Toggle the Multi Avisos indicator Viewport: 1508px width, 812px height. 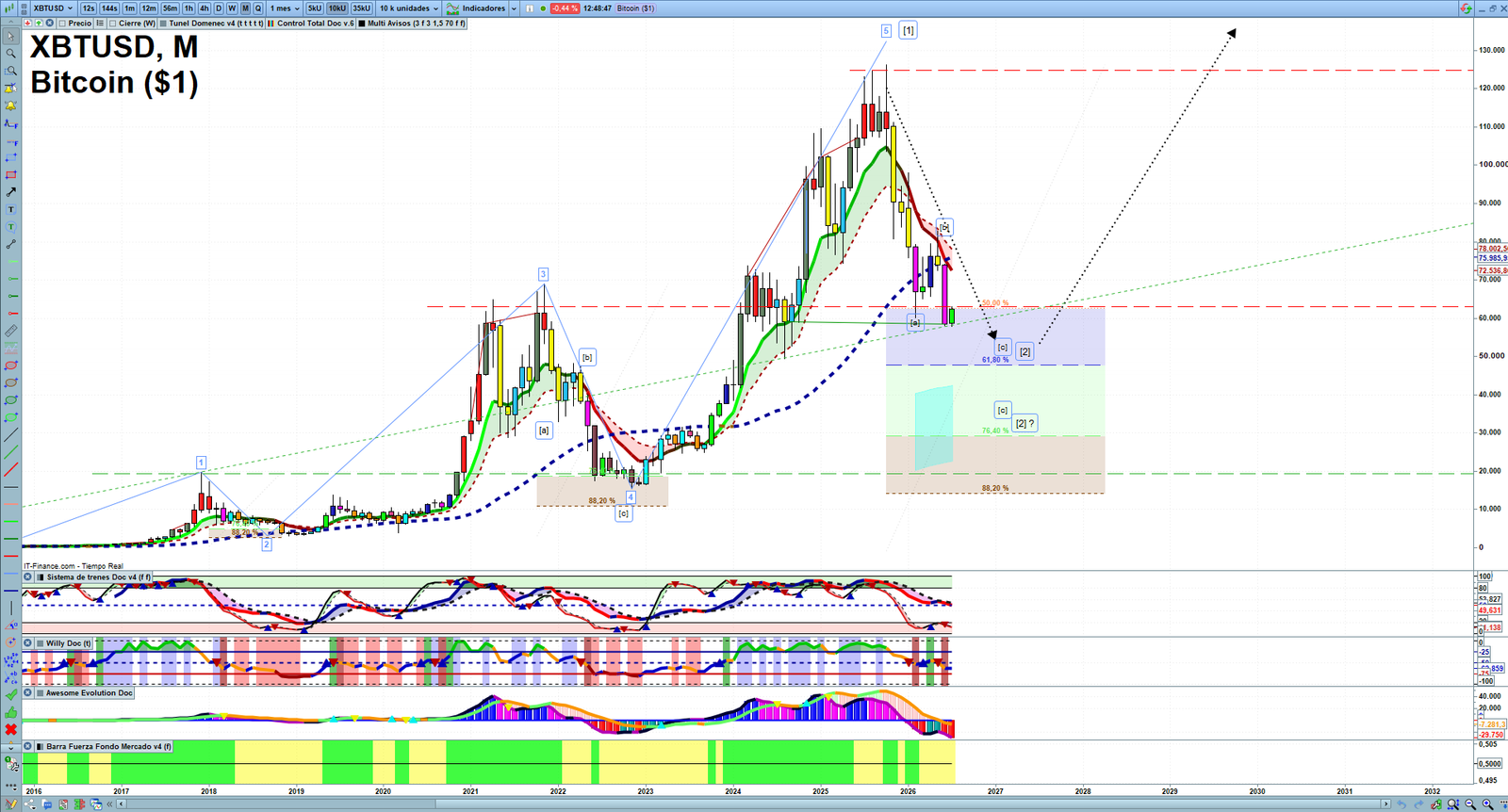[x=362, y=24]
